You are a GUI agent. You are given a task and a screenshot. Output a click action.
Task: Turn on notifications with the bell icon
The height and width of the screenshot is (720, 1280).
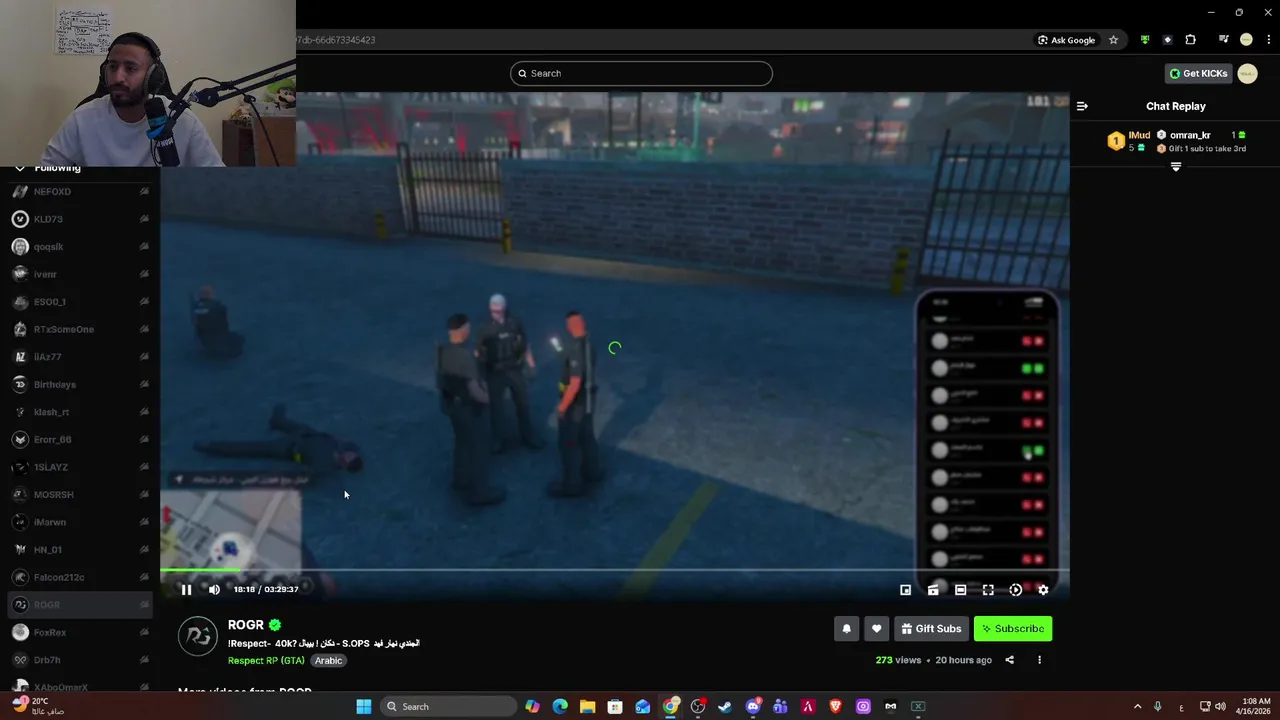point(846,629)
